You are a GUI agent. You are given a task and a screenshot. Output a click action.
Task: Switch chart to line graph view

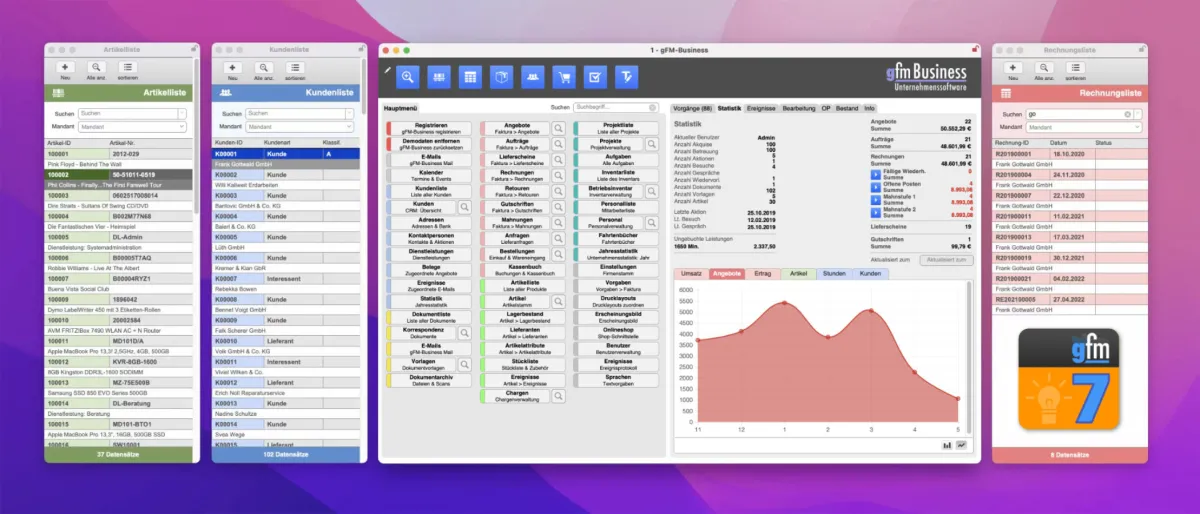(962, 445)
